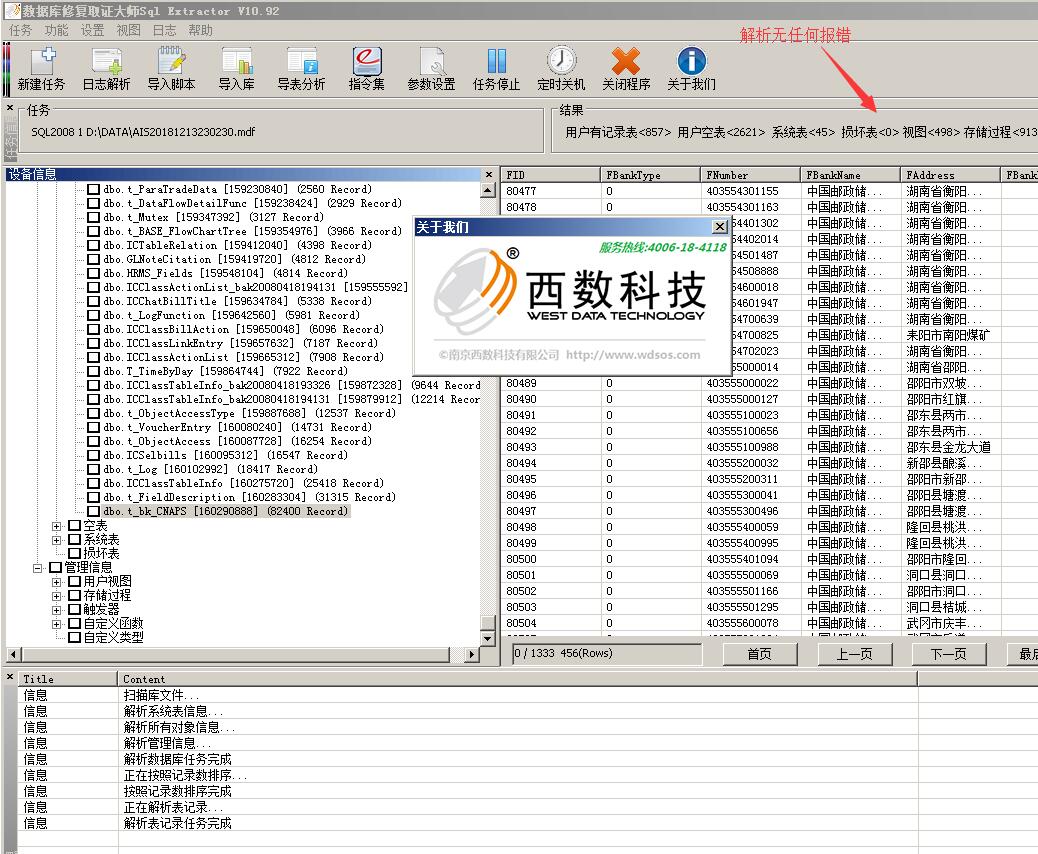Click the tree vertical scrollbar up arrow
1038x854 pixels.
click(489, 190)
